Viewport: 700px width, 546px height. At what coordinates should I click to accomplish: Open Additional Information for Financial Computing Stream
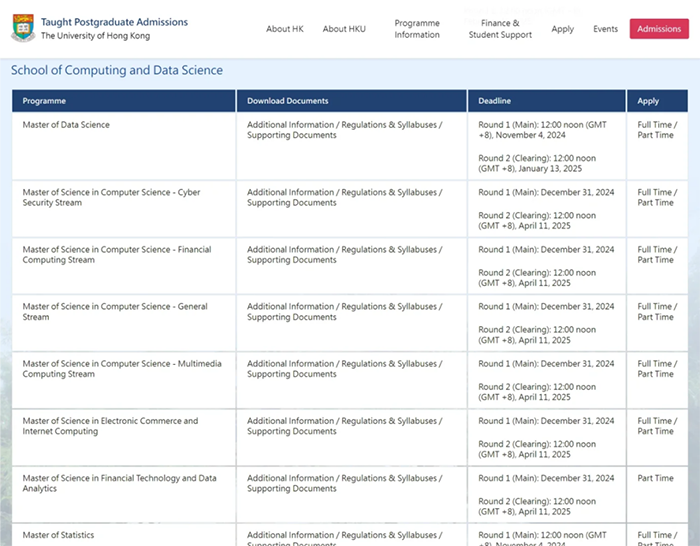click(290, 250)
